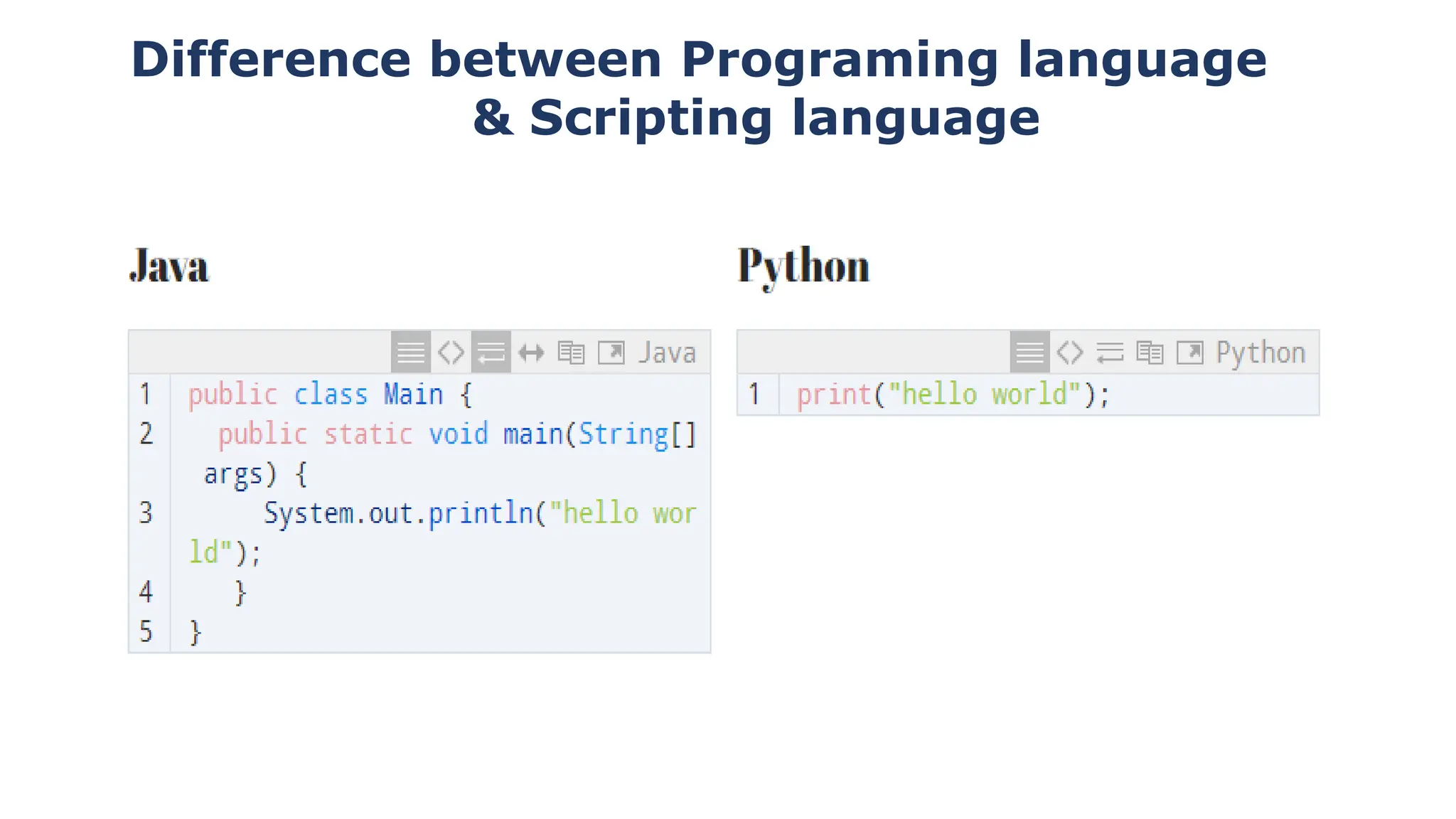Click the 'ld");' wrapped string line
The image size is (1456, 819).
coord(225,552)
